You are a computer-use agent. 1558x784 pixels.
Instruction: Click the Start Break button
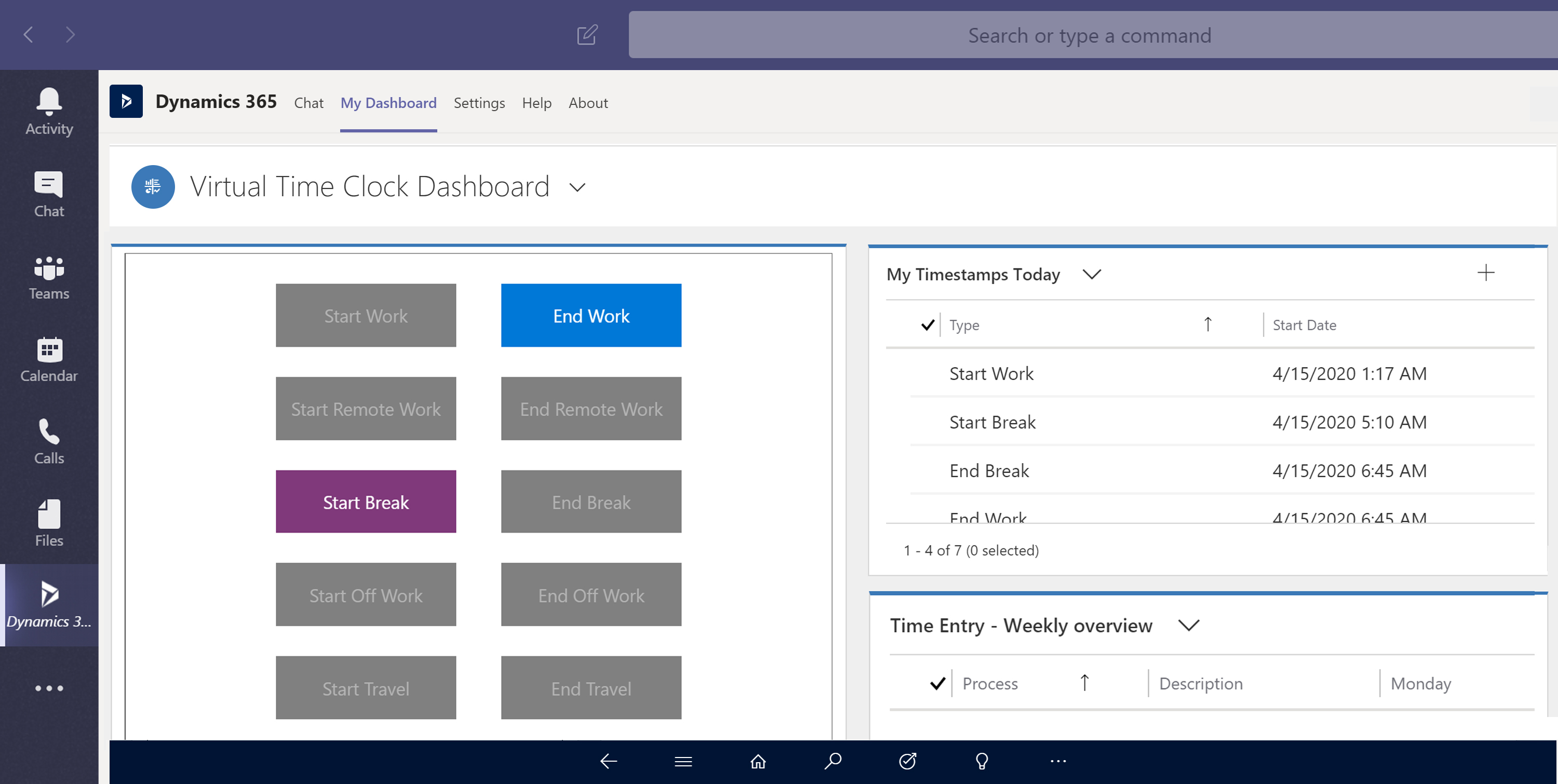coord(366,502)
